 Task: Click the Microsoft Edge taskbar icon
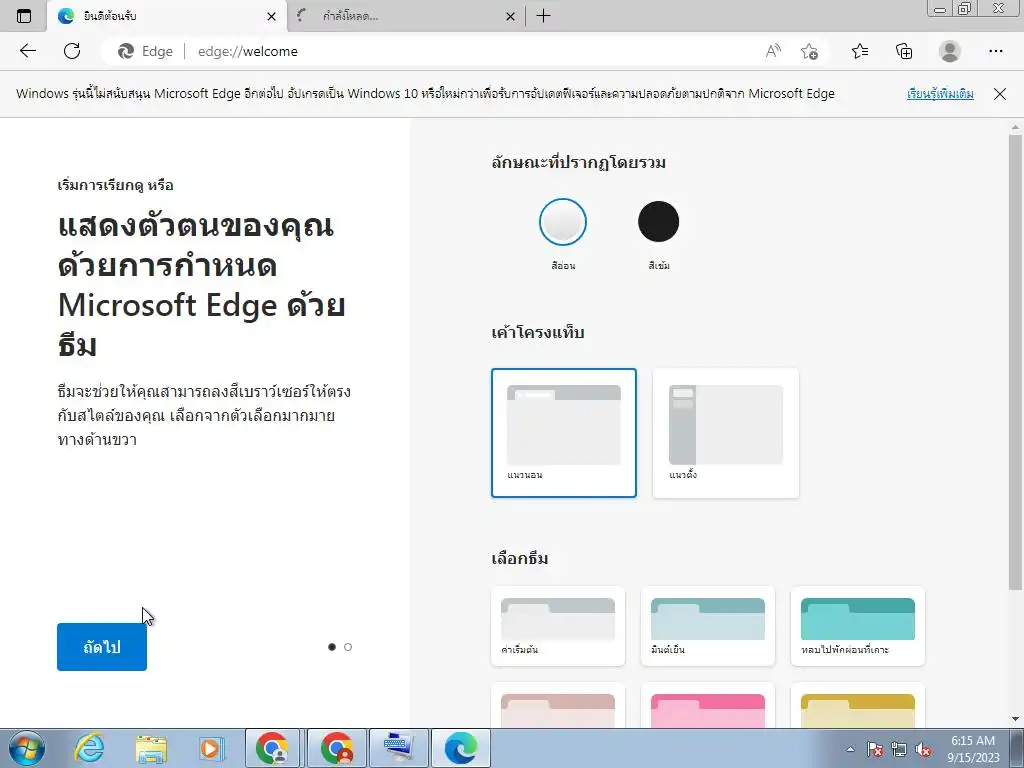461,748
